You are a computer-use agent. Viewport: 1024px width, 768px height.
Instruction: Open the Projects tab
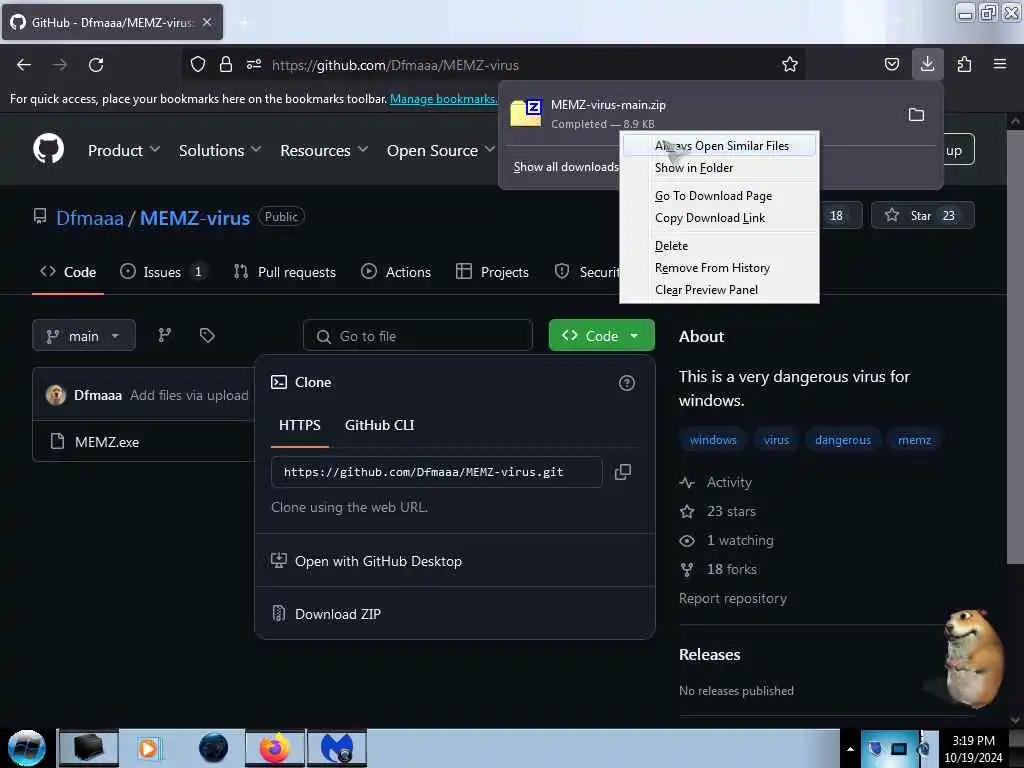(x=492, y=272)
